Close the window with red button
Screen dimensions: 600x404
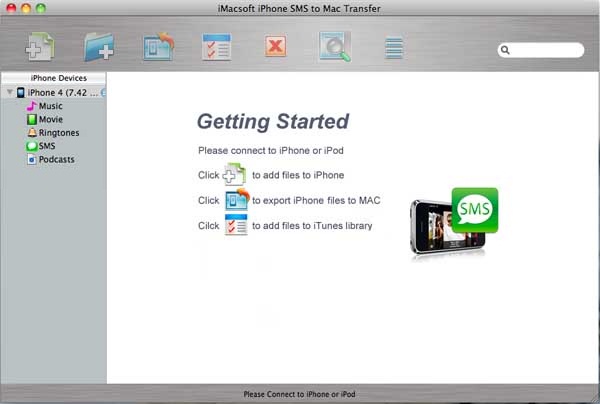pyautogui.click(x=11, y=8)
